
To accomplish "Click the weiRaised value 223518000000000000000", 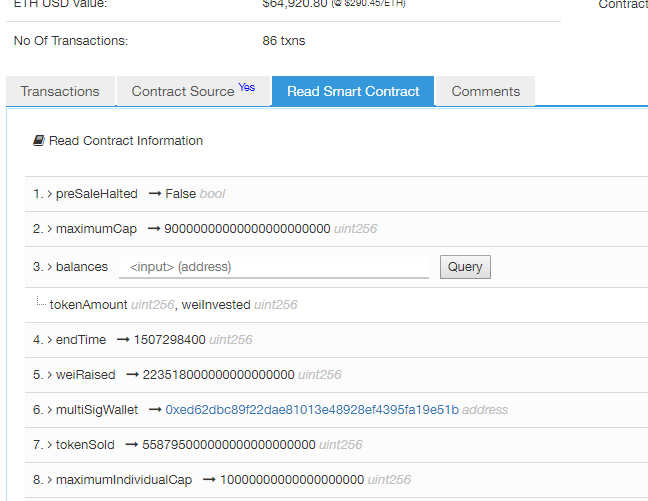I will point(218,375).
